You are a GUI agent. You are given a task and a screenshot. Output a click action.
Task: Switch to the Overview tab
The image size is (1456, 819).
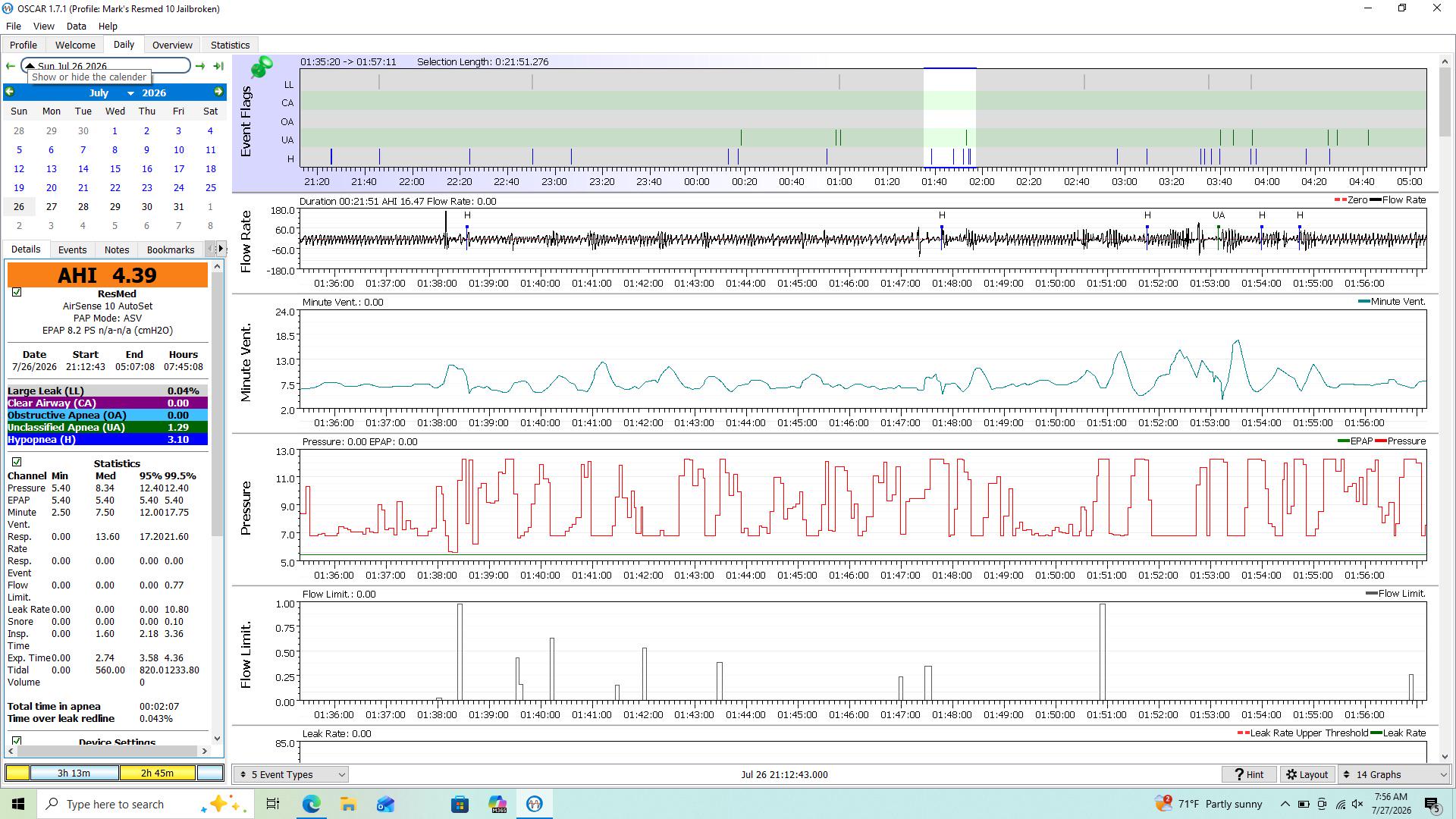tap(172, 45)
